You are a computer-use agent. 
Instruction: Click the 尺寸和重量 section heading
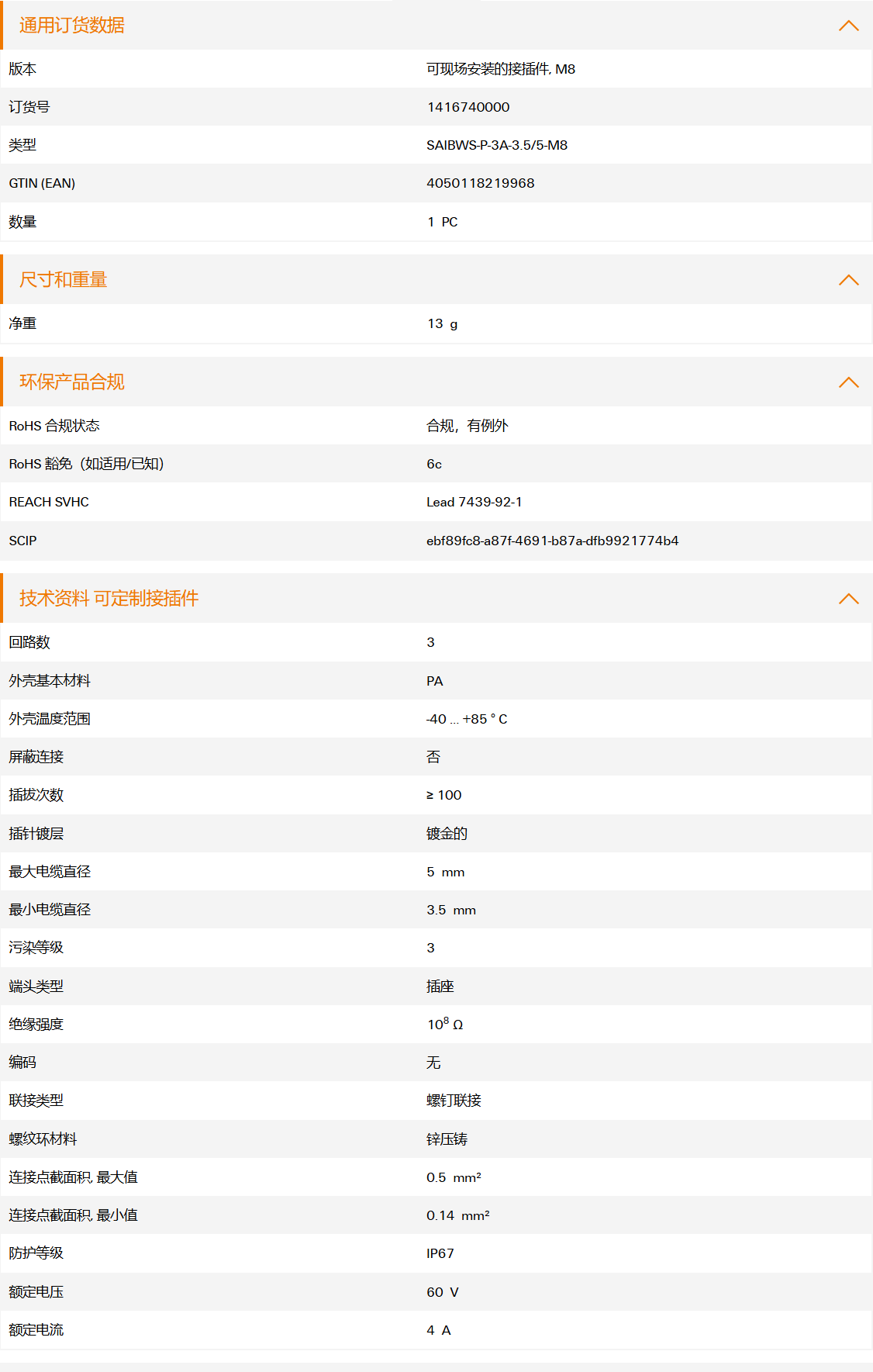[64, 280]
